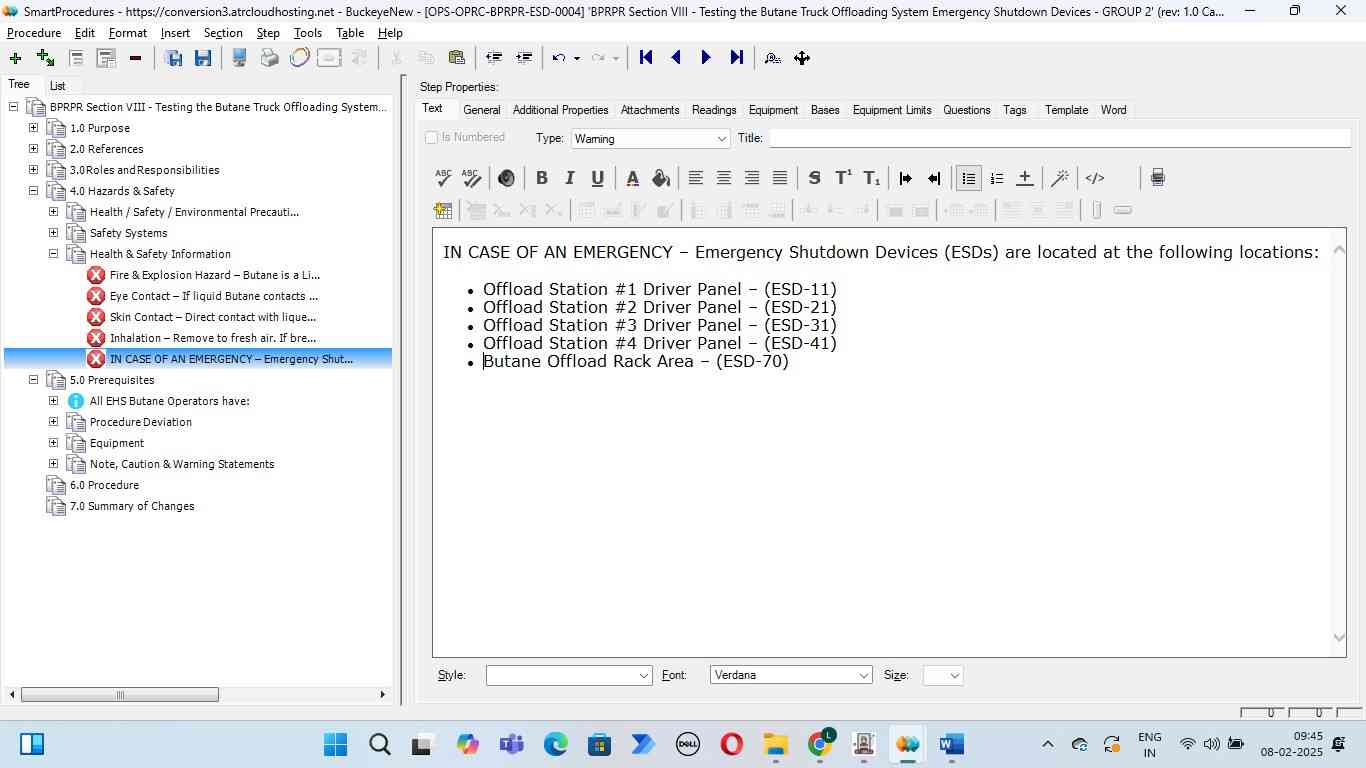Open the Format menu

point(128,33)
